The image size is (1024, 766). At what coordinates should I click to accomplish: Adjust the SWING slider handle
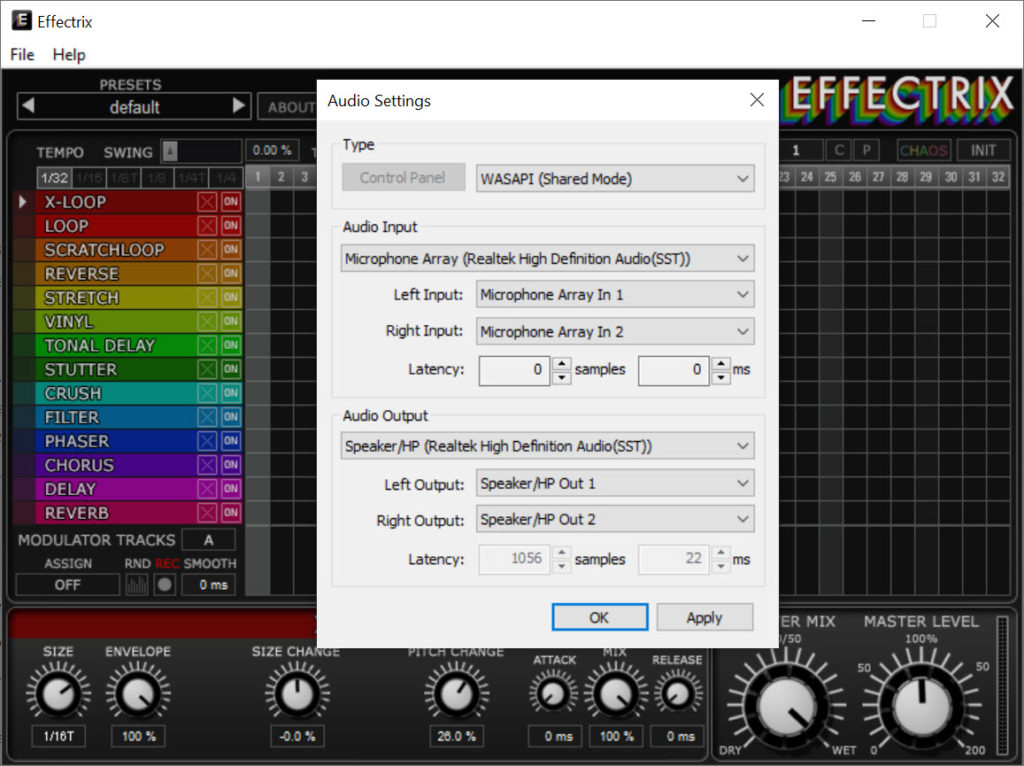[170, 152]
